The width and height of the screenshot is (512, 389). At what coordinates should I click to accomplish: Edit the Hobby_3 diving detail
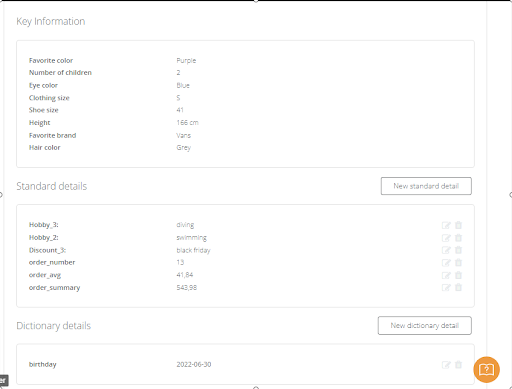[446, 225]
